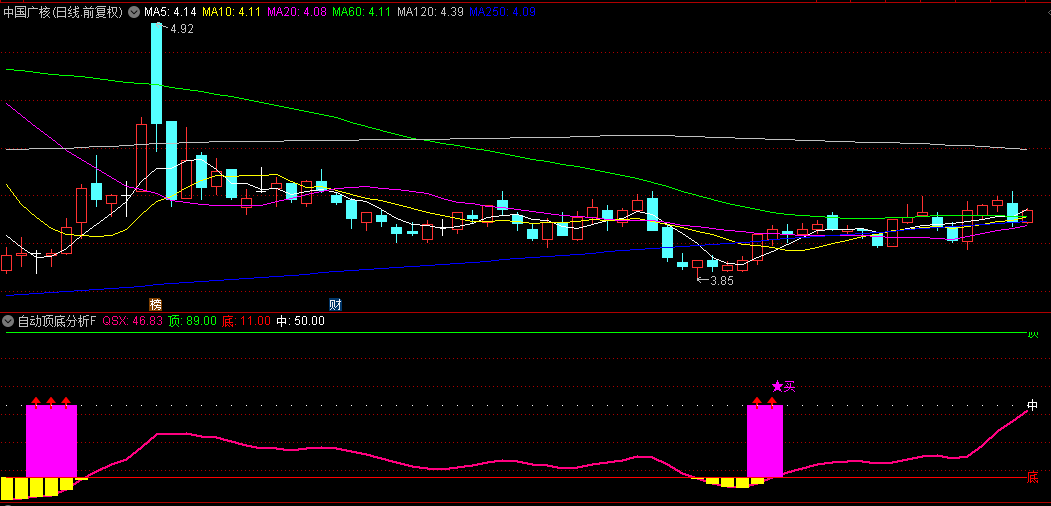The height and width of the screenshot is (506, 1051).
Task: Click the 3.85 low price label
Action: tap(722, 281)
